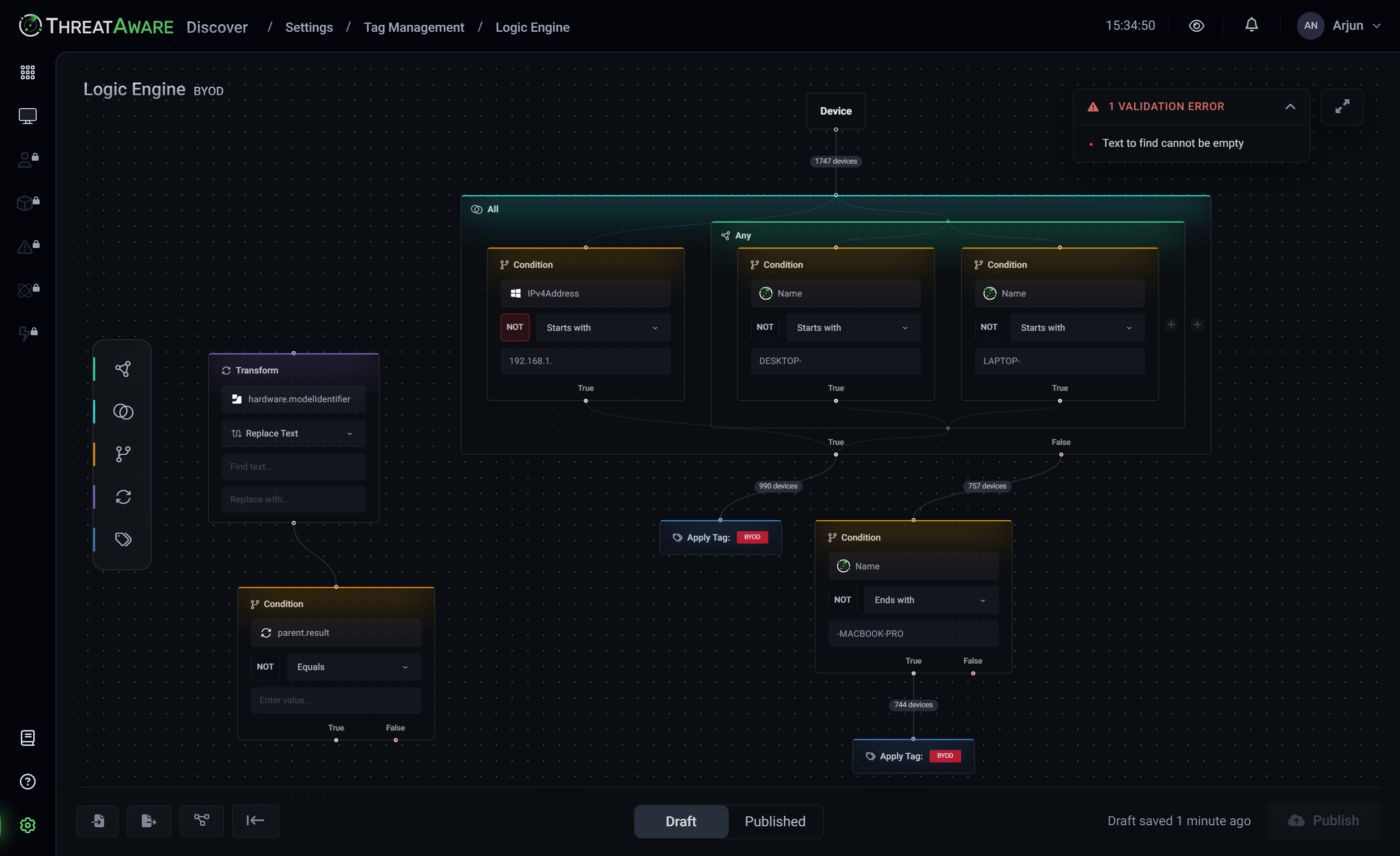Export the flow using the export icon

149,821
